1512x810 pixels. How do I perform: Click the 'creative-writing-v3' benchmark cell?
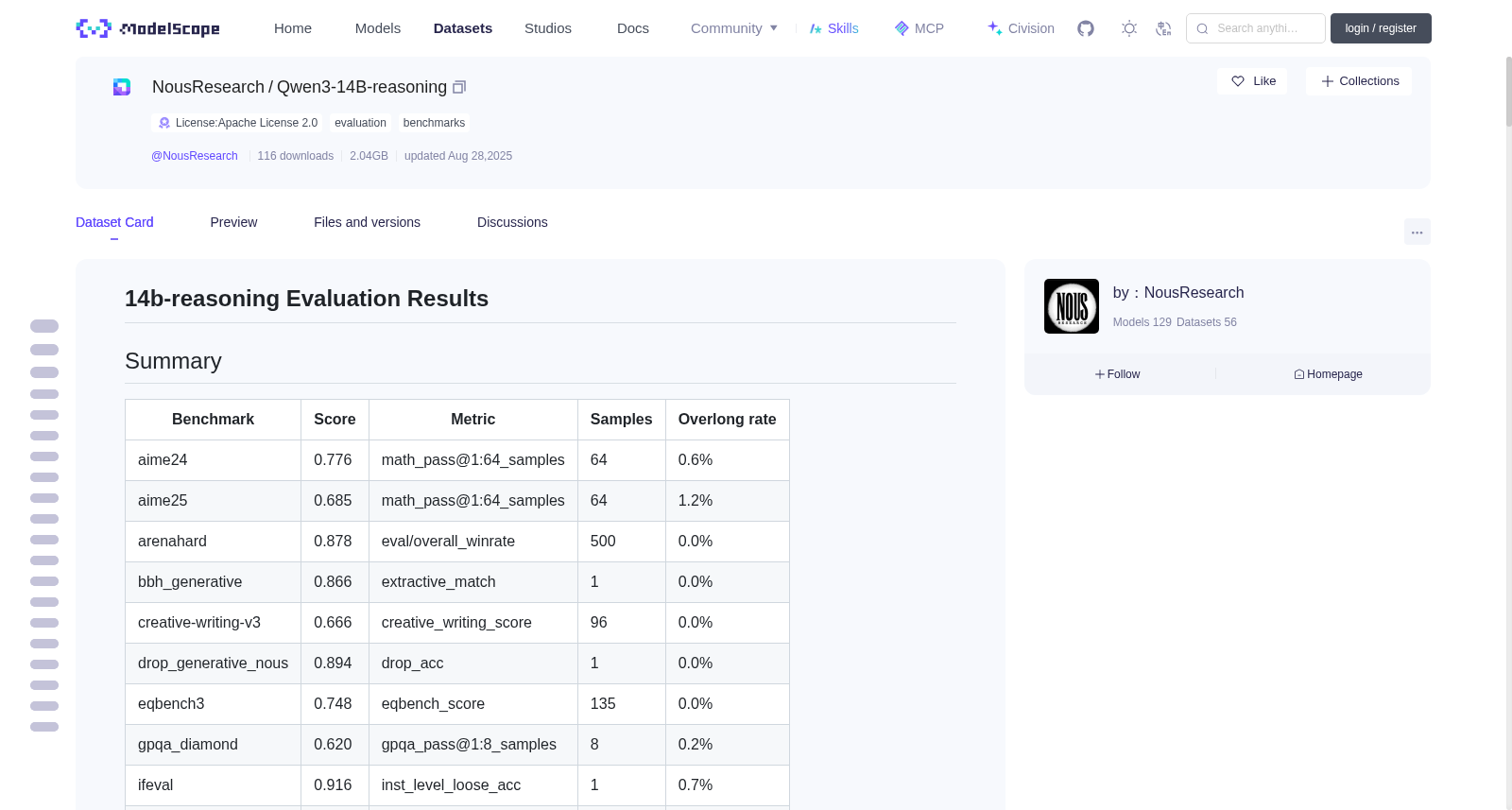[x=213, y=623]
